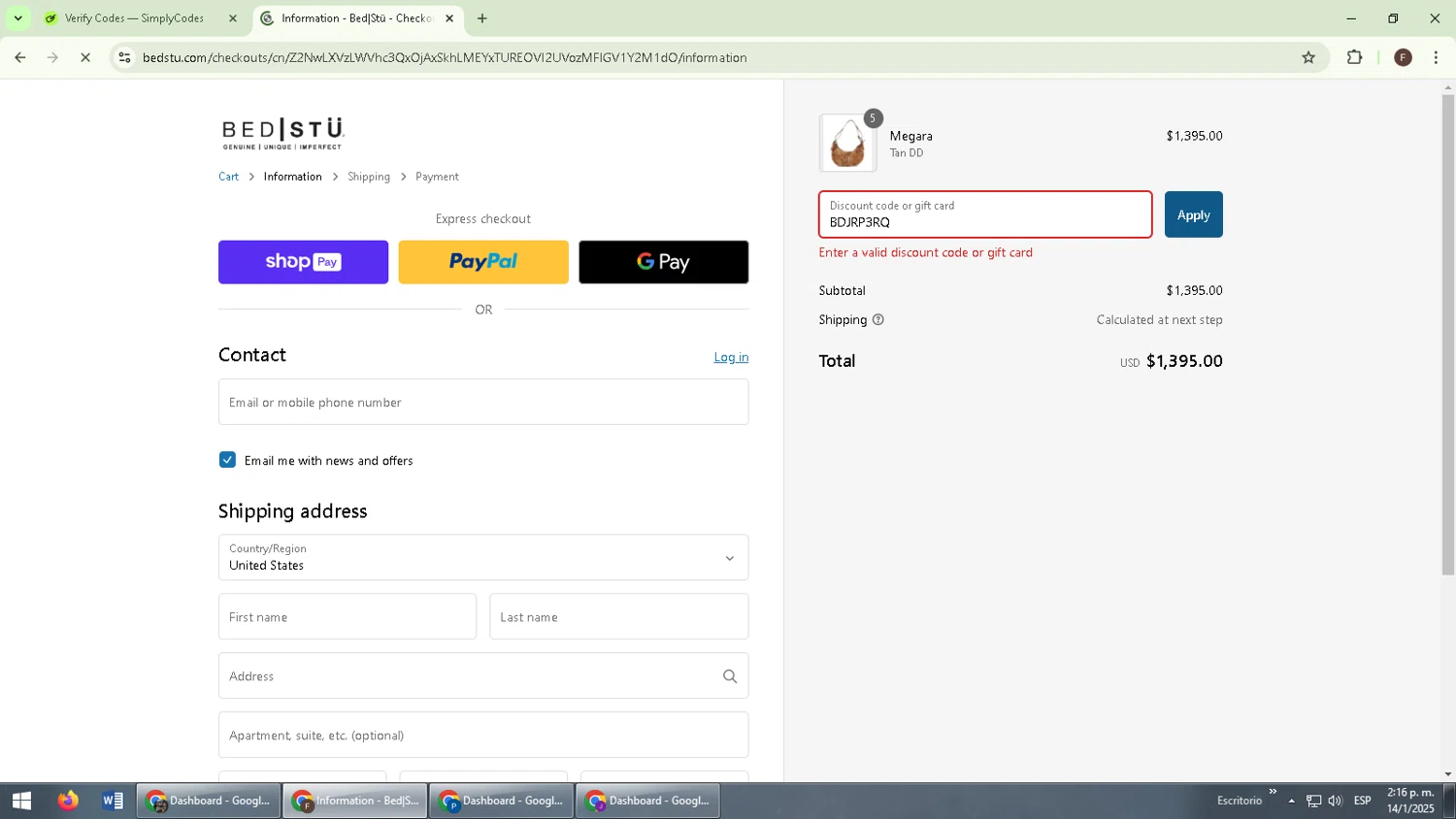Open the tab search dropdown arrow
The width and height of the screenshot is (1456, 819).
[x=17, y=18]
